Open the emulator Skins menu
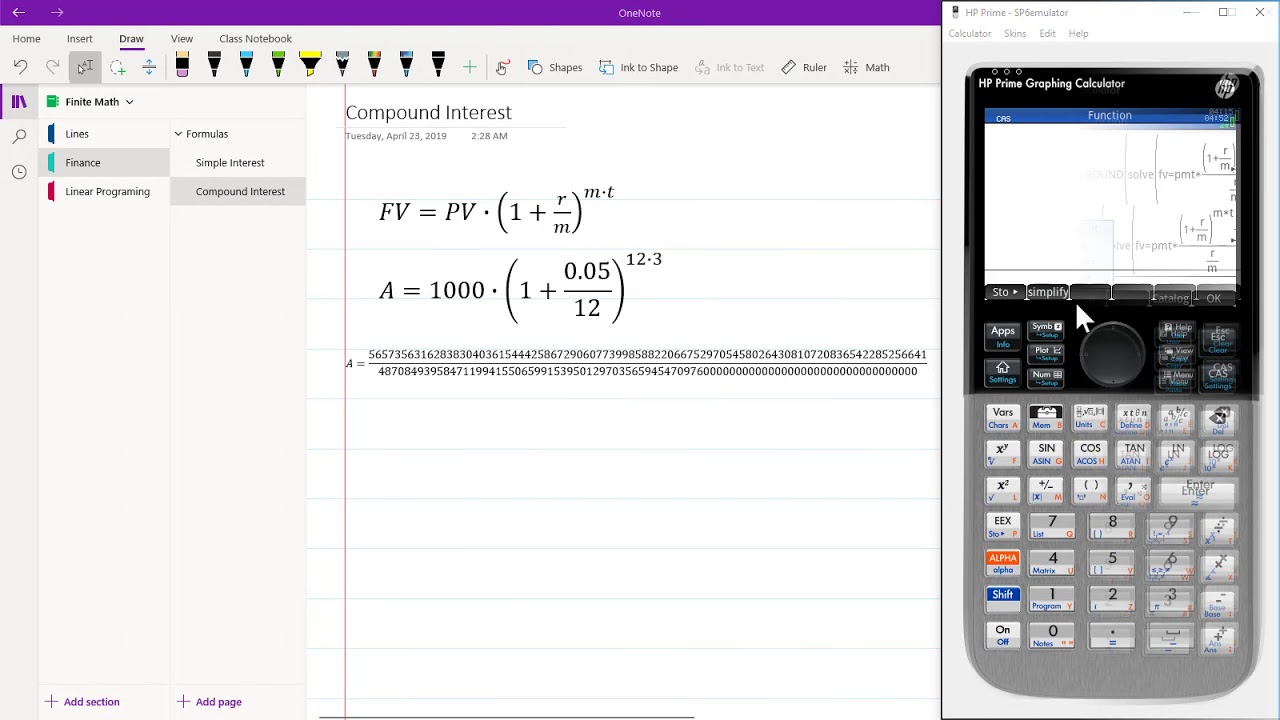This screenshot has height=720, width=1280. (x=1015, y=34)
